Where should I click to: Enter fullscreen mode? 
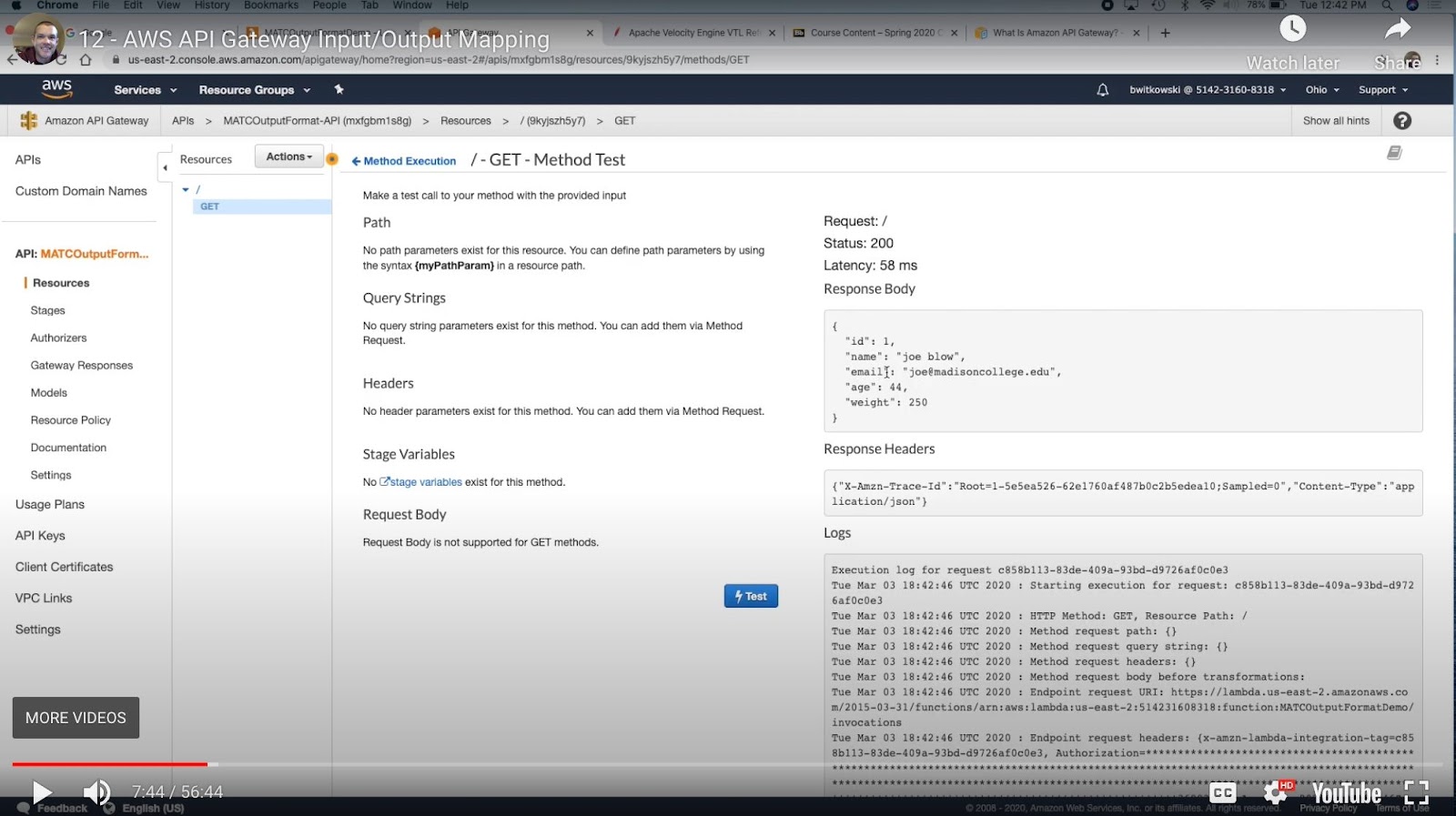point(1416,792)
